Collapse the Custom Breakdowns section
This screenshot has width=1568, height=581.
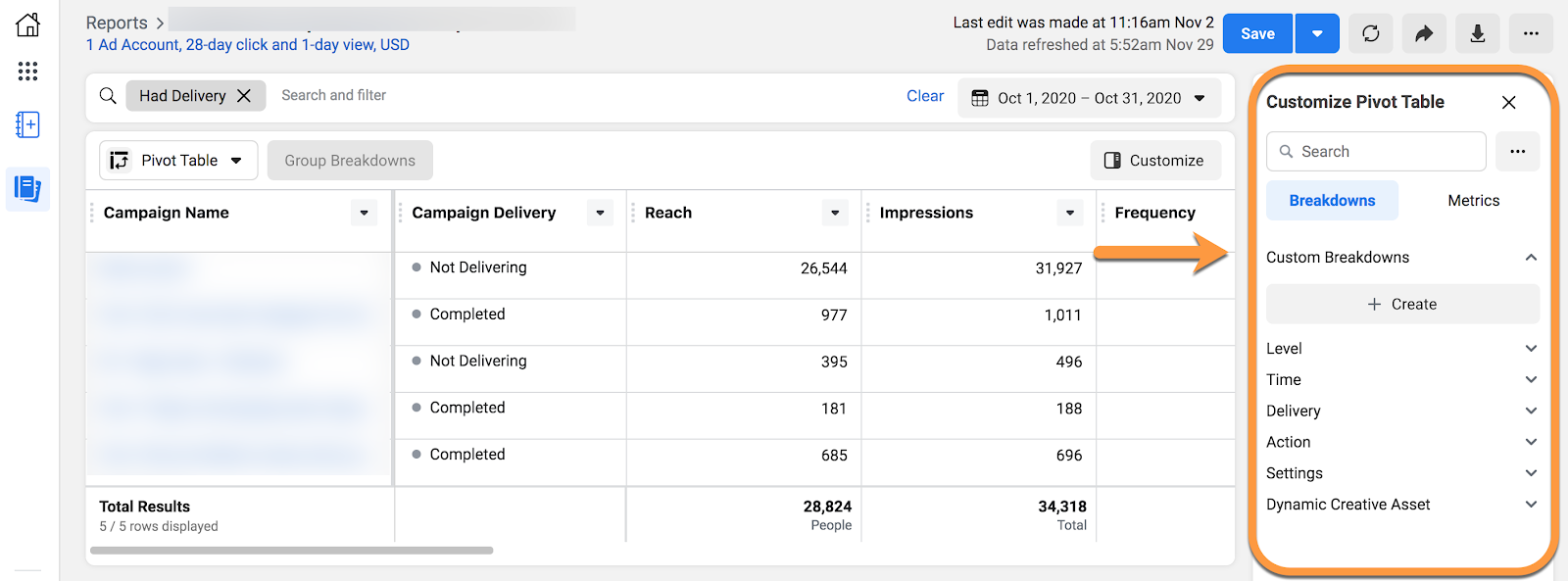1531,258
